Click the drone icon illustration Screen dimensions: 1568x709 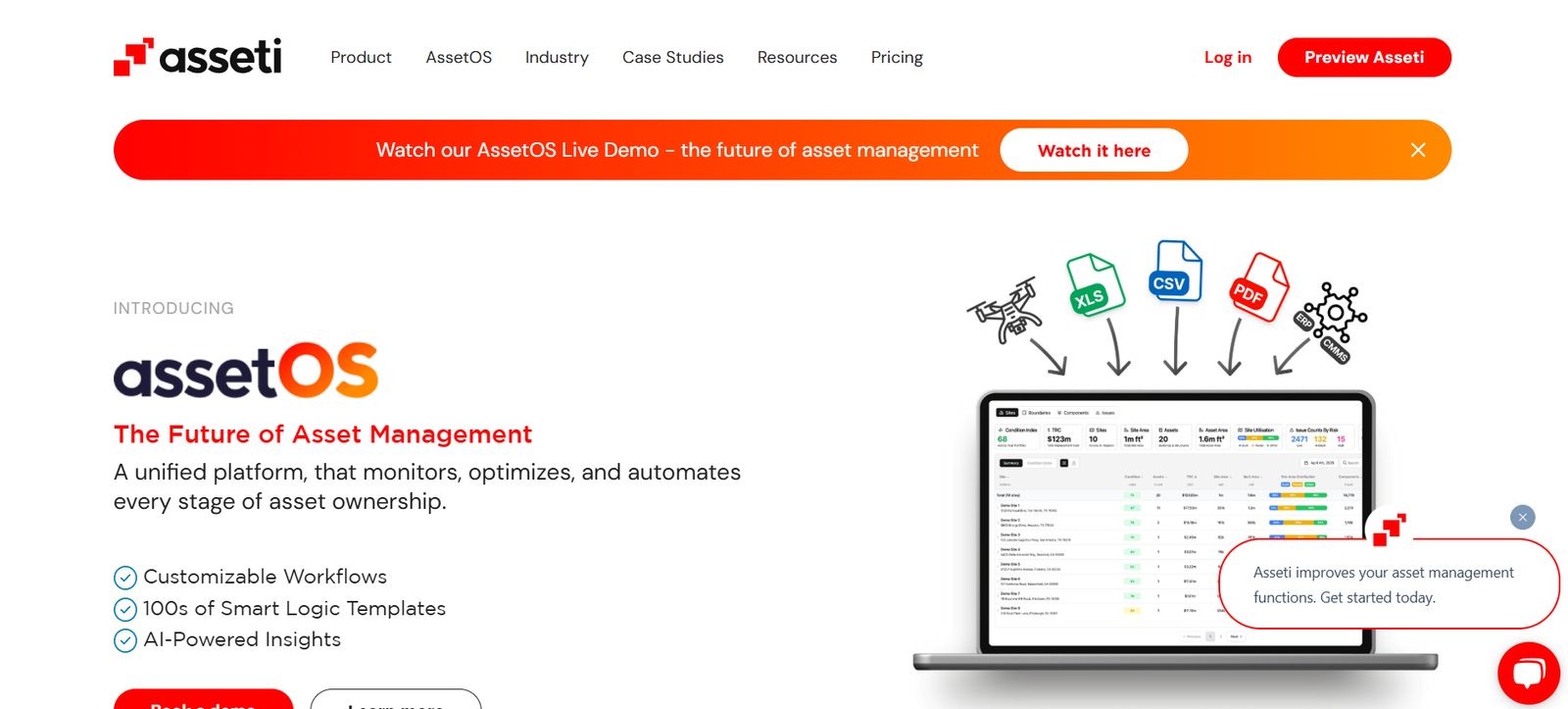1004,311
